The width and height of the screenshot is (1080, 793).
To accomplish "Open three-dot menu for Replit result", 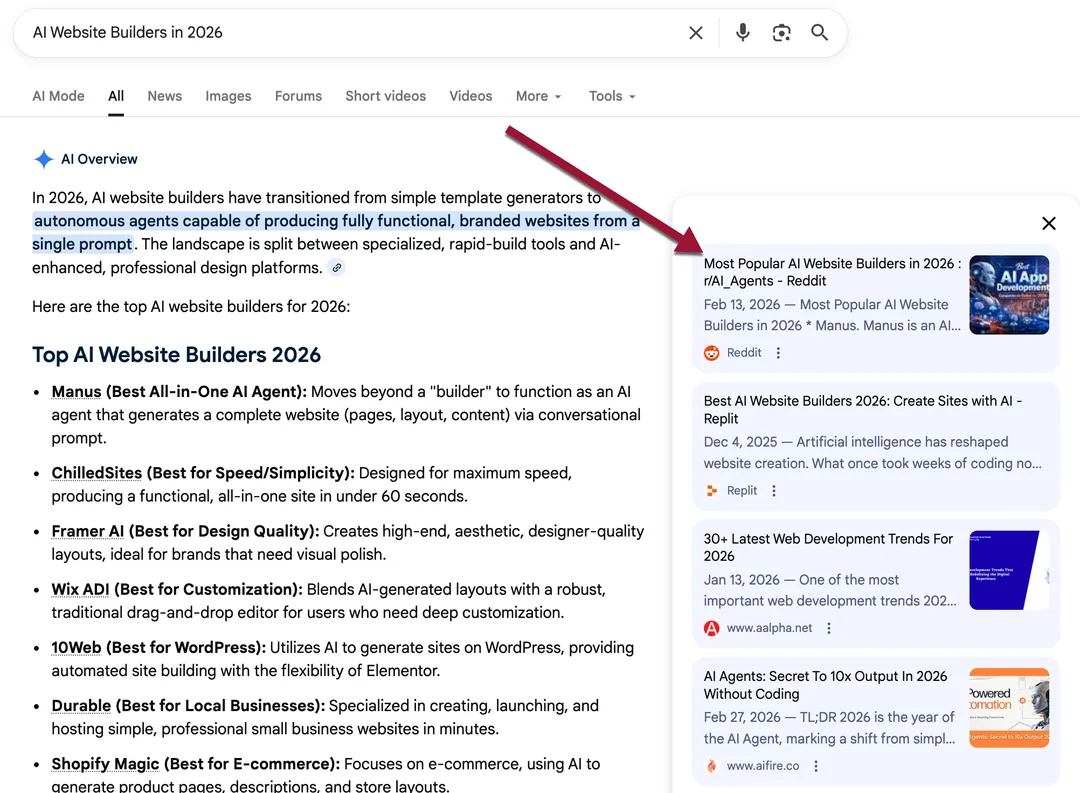I will pyautogui.click(x=774, y=491).
